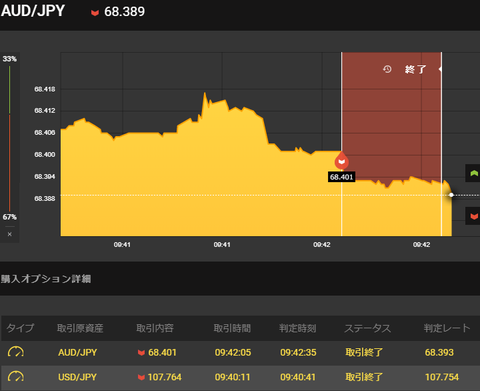The width and height of the screenshot is (480, 391).
Task: Click the red arrow beside 107.764 in table
Action: (141, 377)
